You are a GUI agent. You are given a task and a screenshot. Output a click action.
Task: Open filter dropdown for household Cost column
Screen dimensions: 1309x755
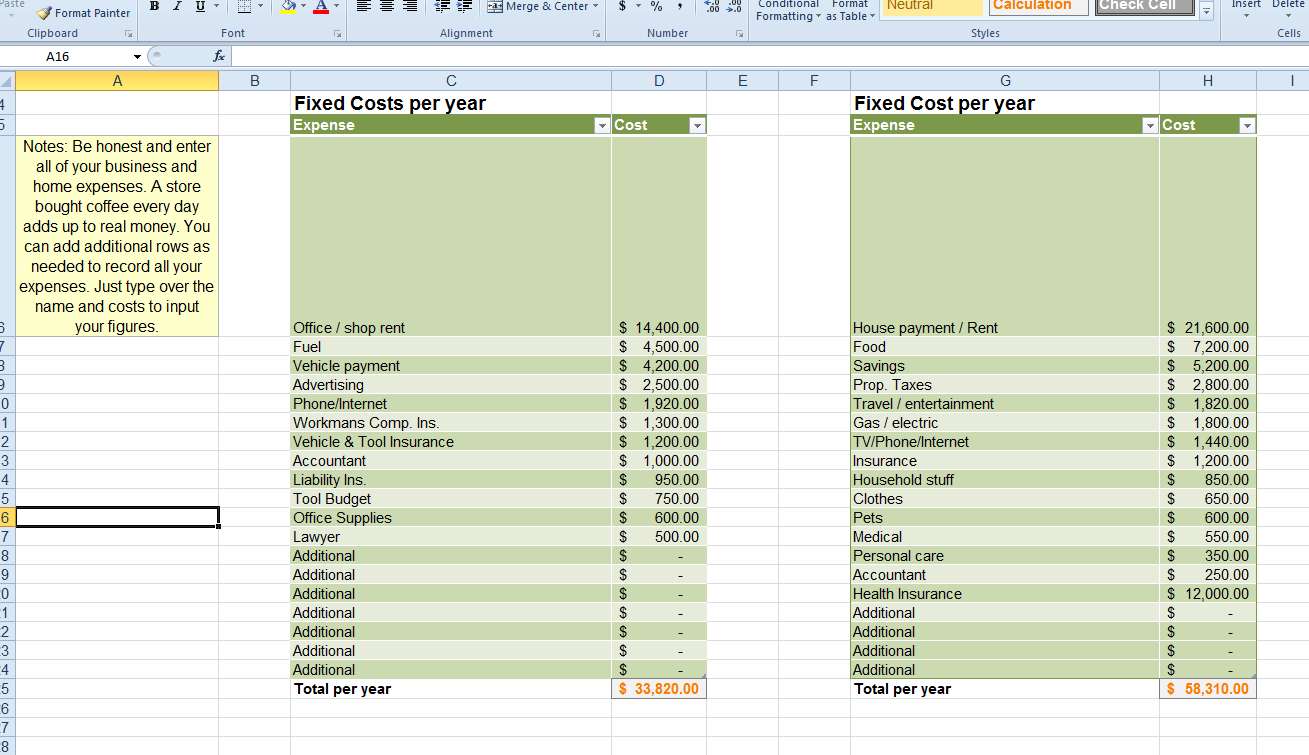coord(1246,126)
